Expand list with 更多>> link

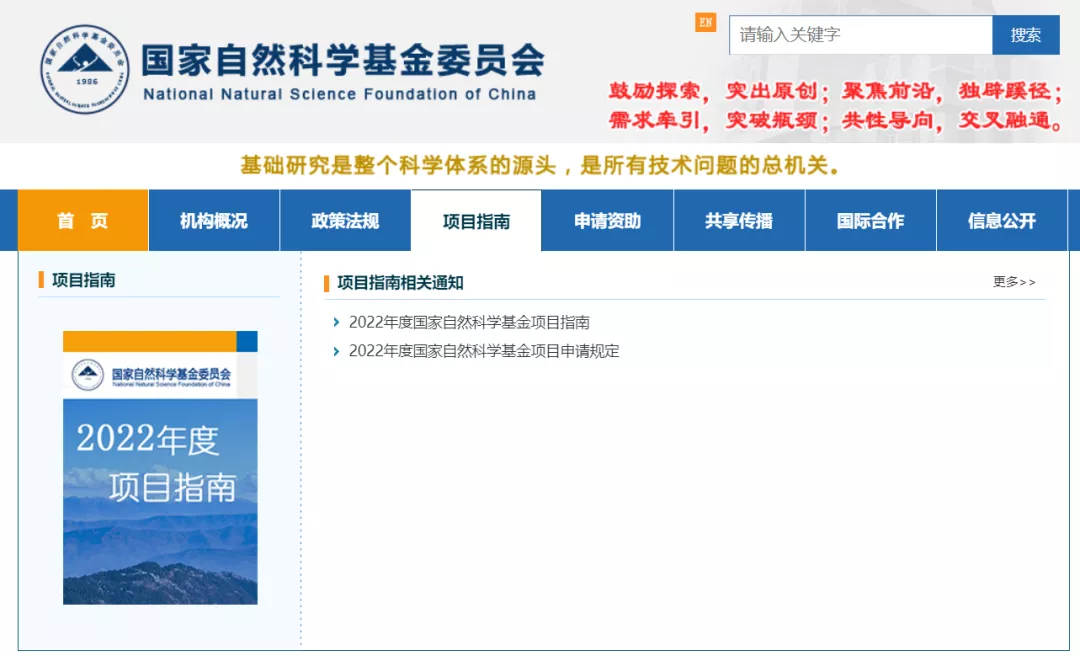point(1014,282)
